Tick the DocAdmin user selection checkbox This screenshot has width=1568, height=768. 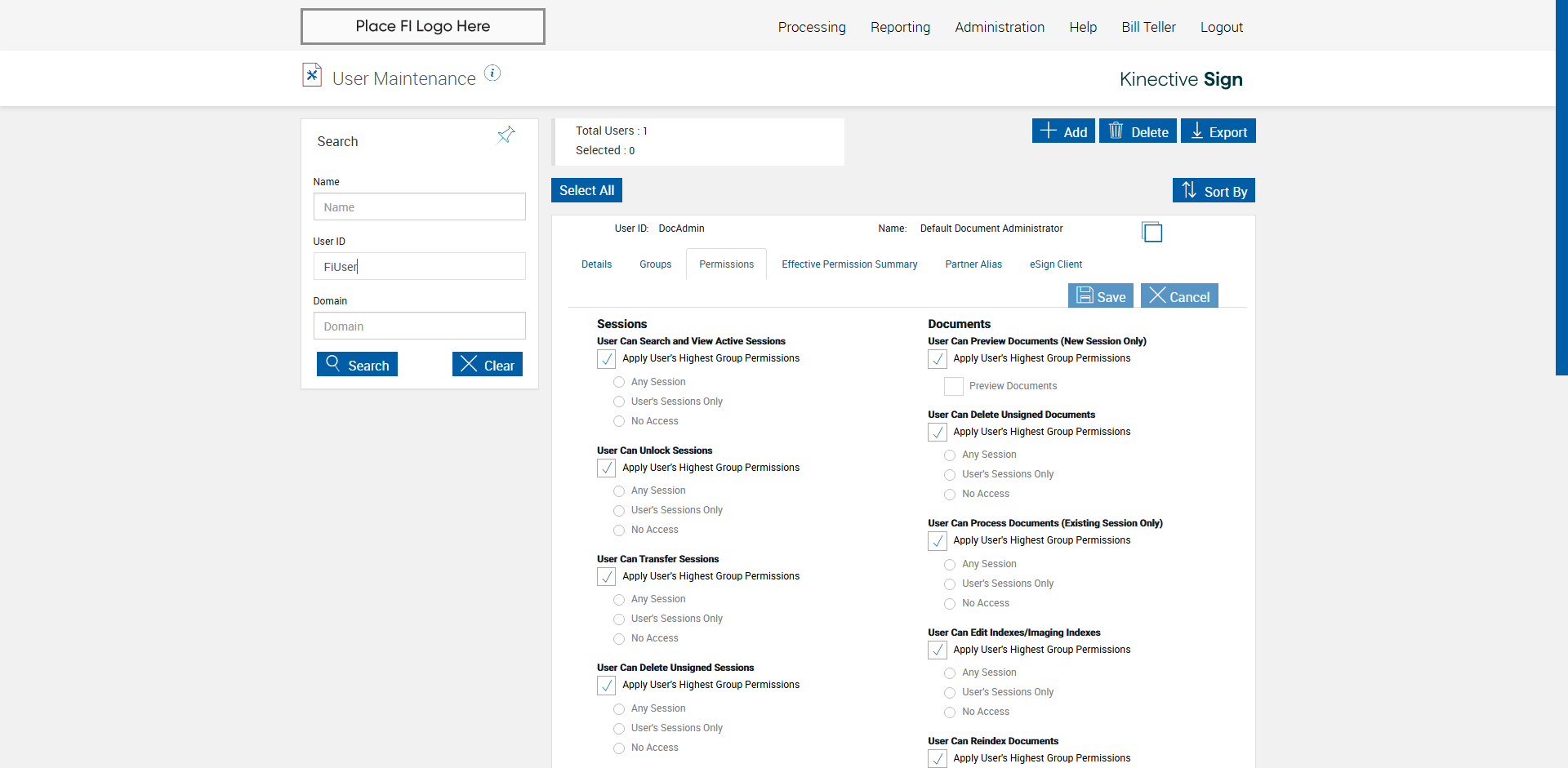pos(1152,233)
